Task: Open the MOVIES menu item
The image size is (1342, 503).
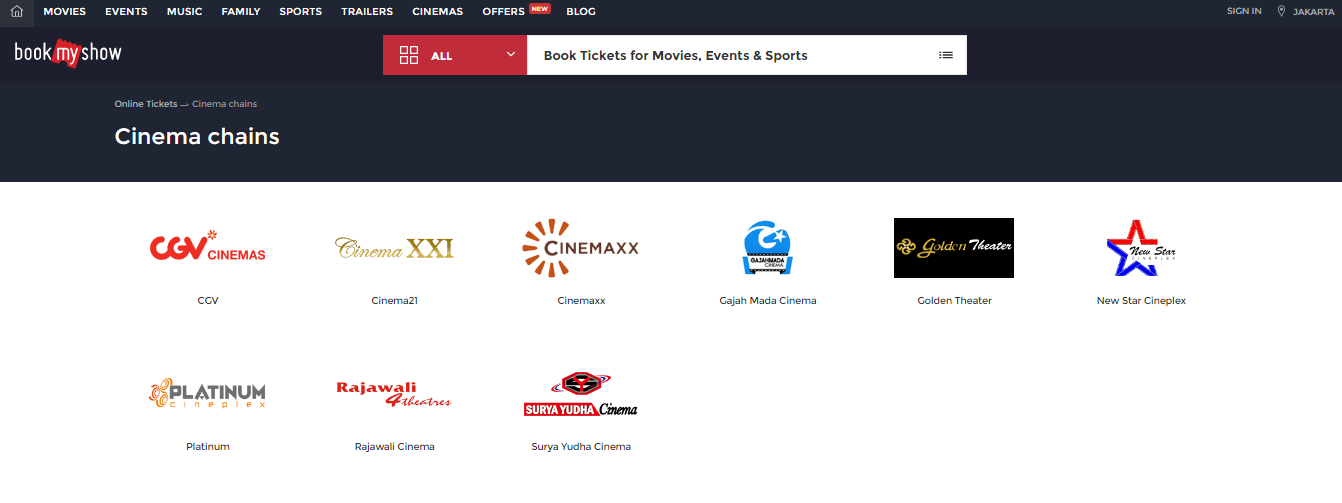Action: click(64, 12)
